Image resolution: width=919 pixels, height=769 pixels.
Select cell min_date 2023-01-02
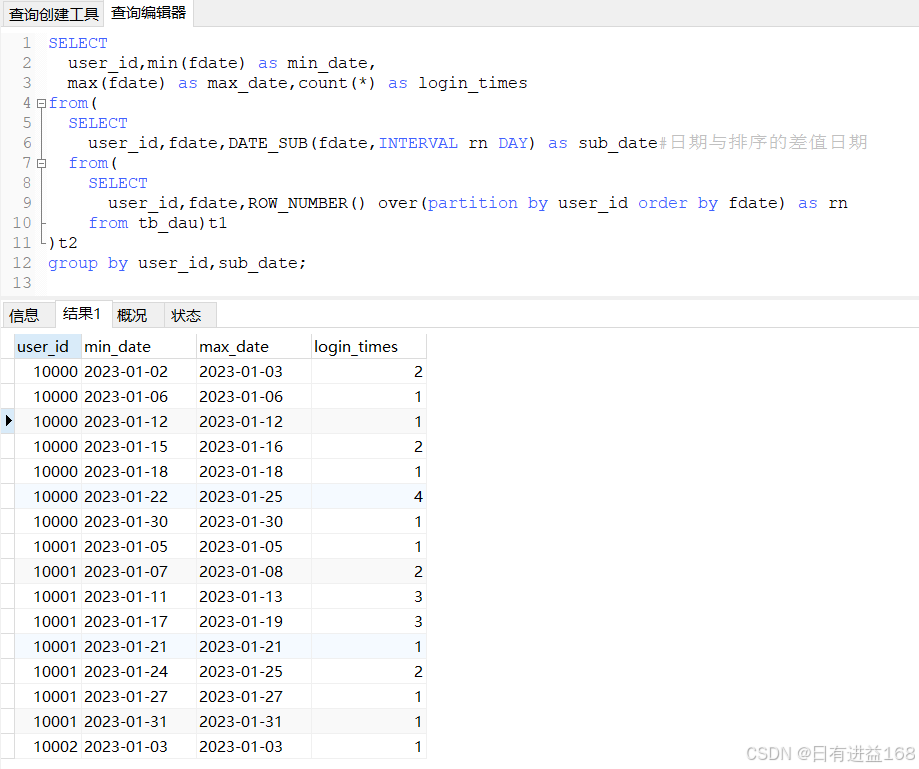pyautogui.click(x=138, y=372)
